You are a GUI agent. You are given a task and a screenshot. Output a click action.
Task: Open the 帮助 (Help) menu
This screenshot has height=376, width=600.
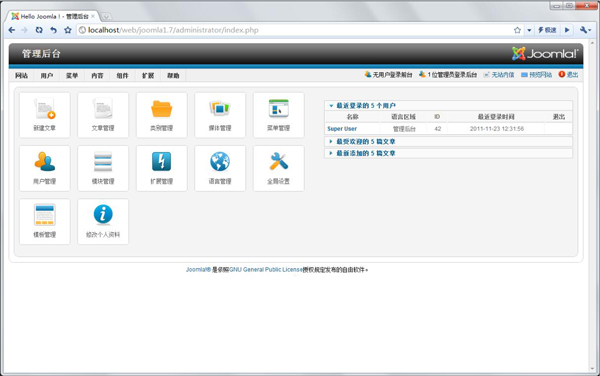pos(173,75)
